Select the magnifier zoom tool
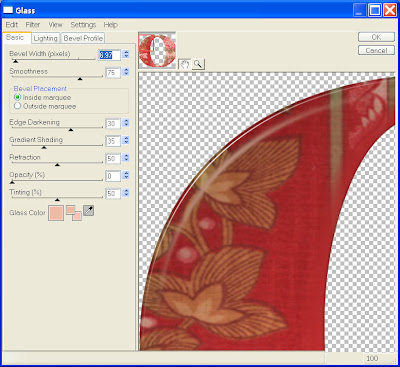Image resolution: width=400 pixels, height=367 pixels. pyautogui.click(x=198, y=64)
